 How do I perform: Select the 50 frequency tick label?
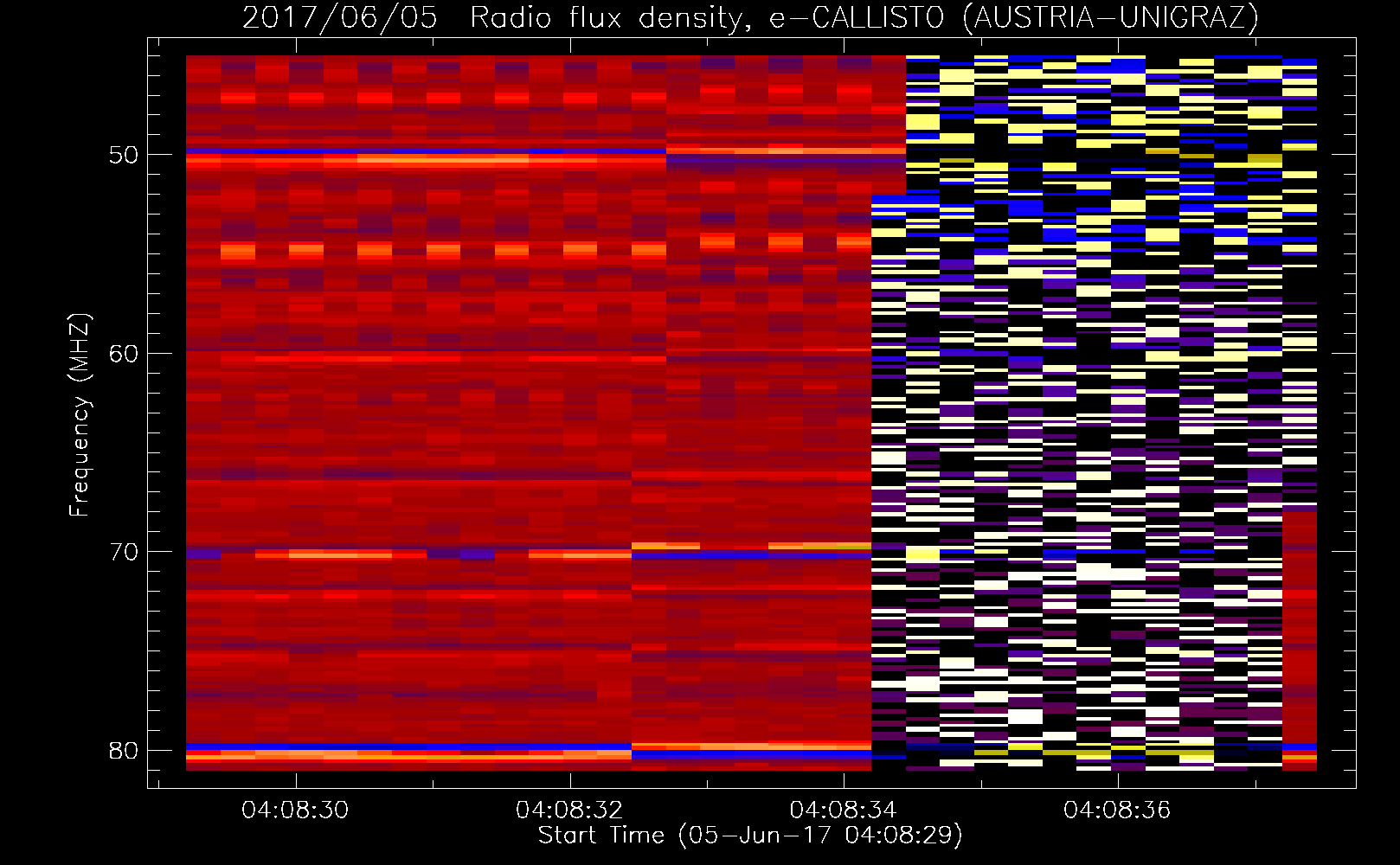tap(124, 155)
